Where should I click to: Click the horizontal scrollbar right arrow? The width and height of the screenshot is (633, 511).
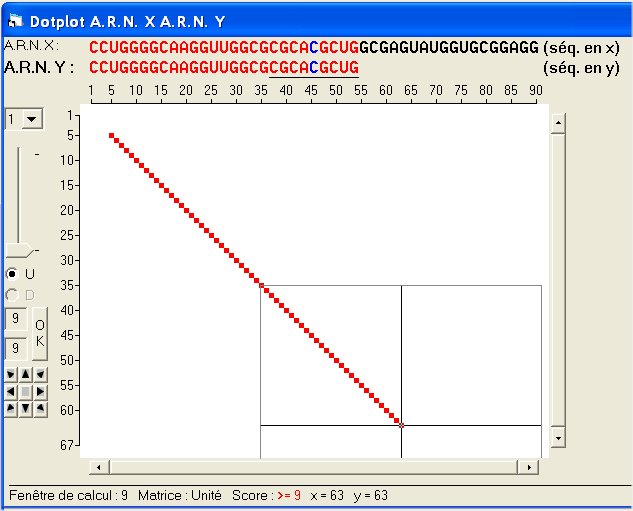click(527, 467)
